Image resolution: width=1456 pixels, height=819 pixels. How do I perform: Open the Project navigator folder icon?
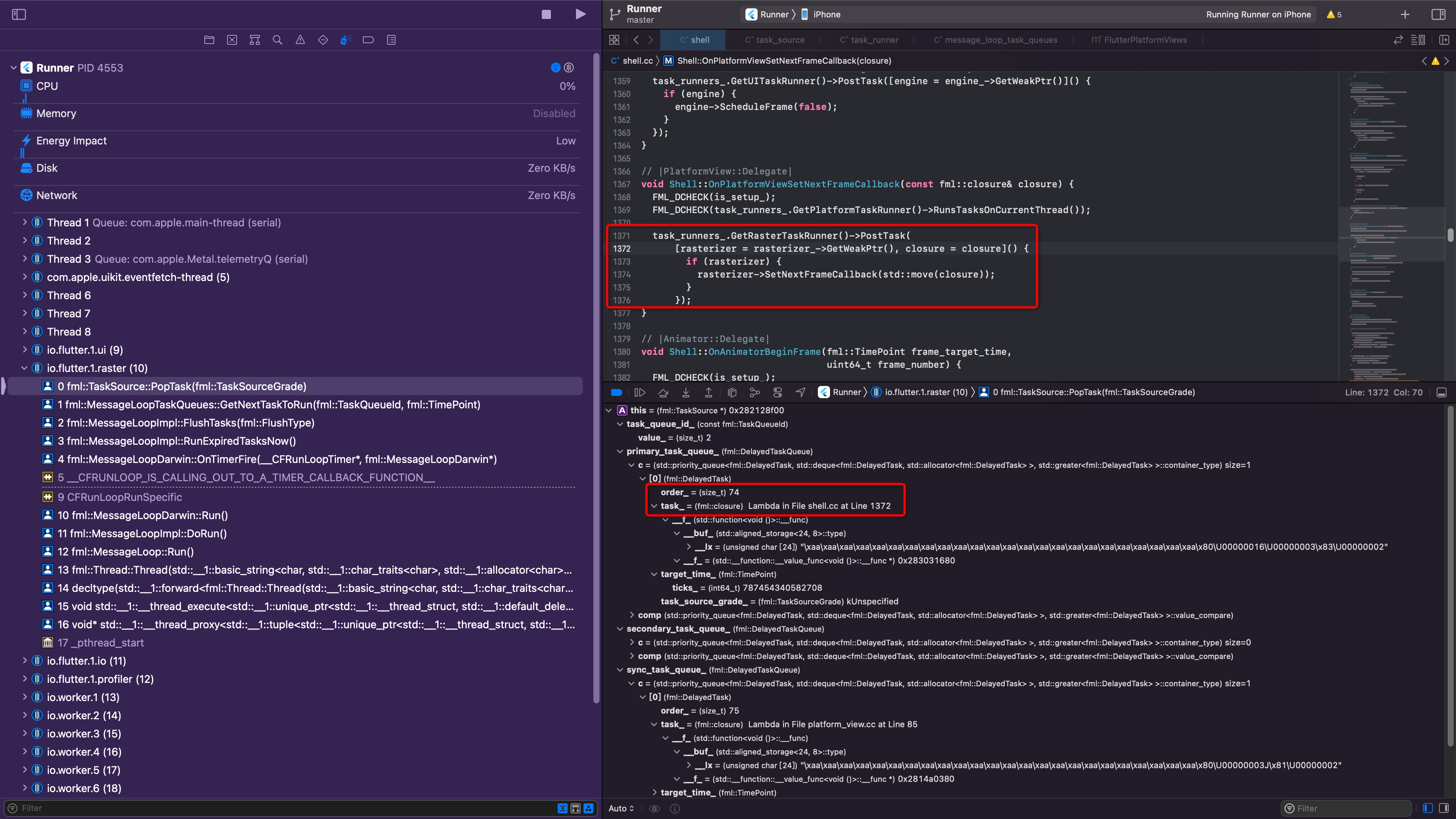209,39
